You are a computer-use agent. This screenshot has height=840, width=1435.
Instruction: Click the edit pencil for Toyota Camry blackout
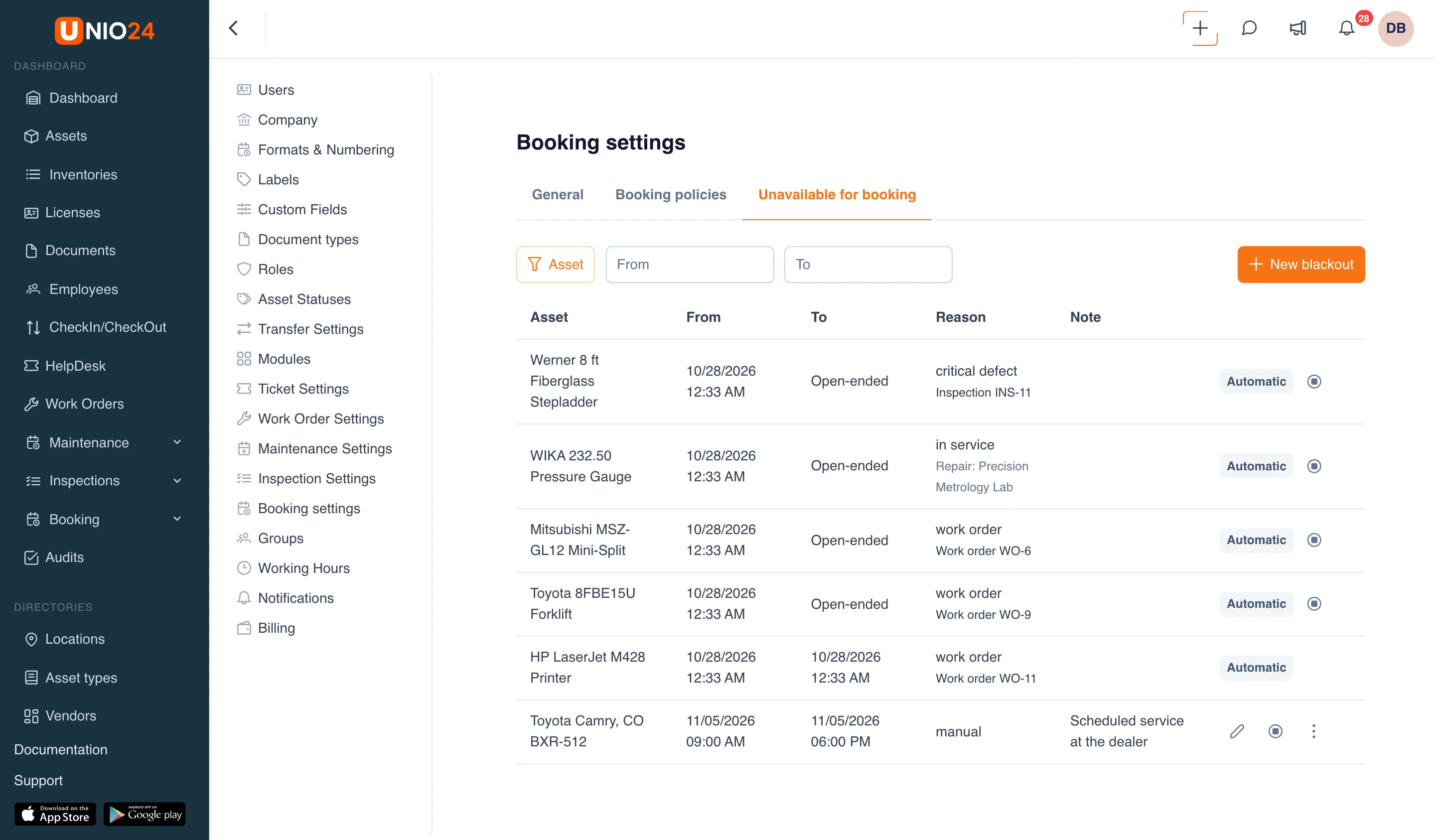[1237, 731]
